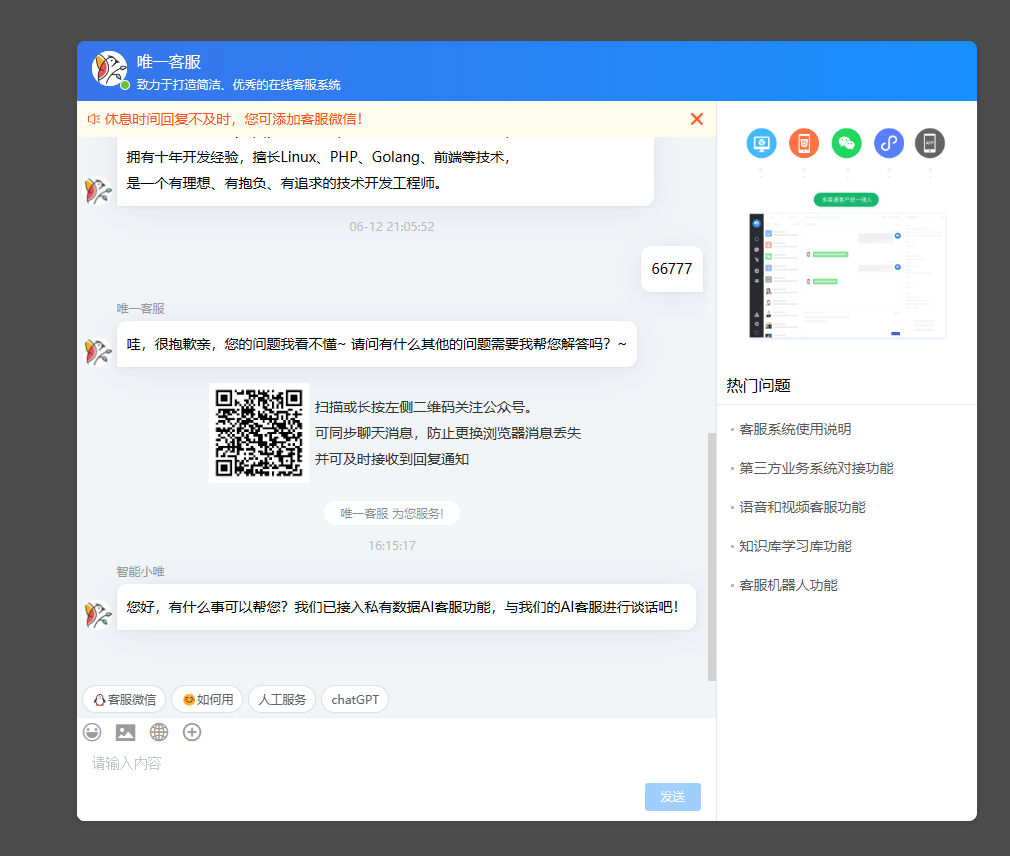
Task: Click the 06-12 21:05:52 timestamp
Action: (392, 227)
